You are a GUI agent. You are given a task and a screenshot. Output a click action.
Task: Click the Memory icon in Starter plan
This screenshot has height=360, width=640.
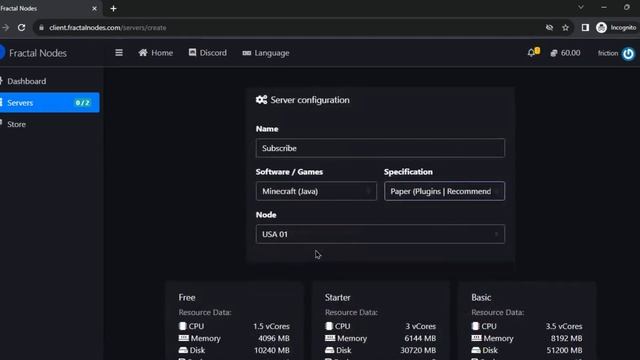[330, 338]
